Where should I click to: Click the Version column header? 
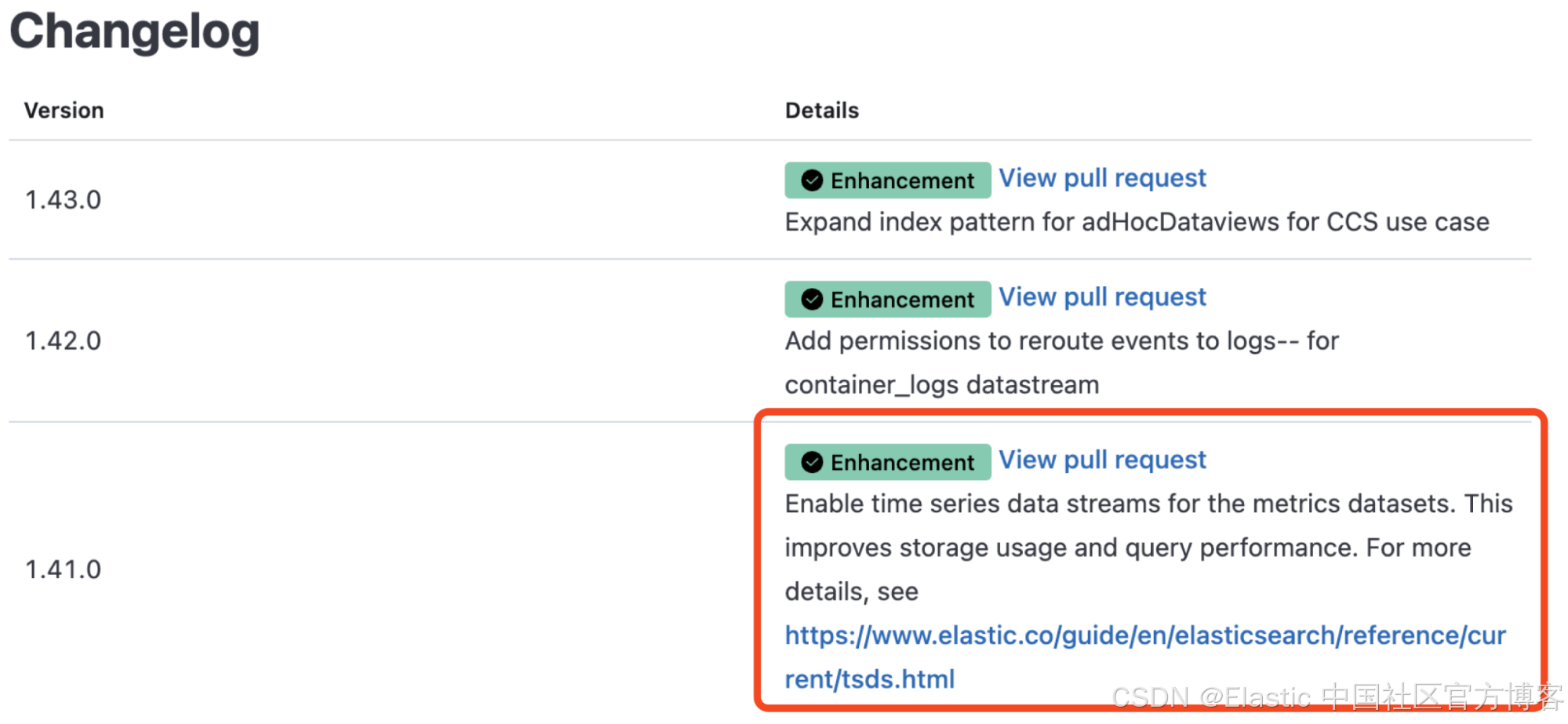[x=64, y=111]
